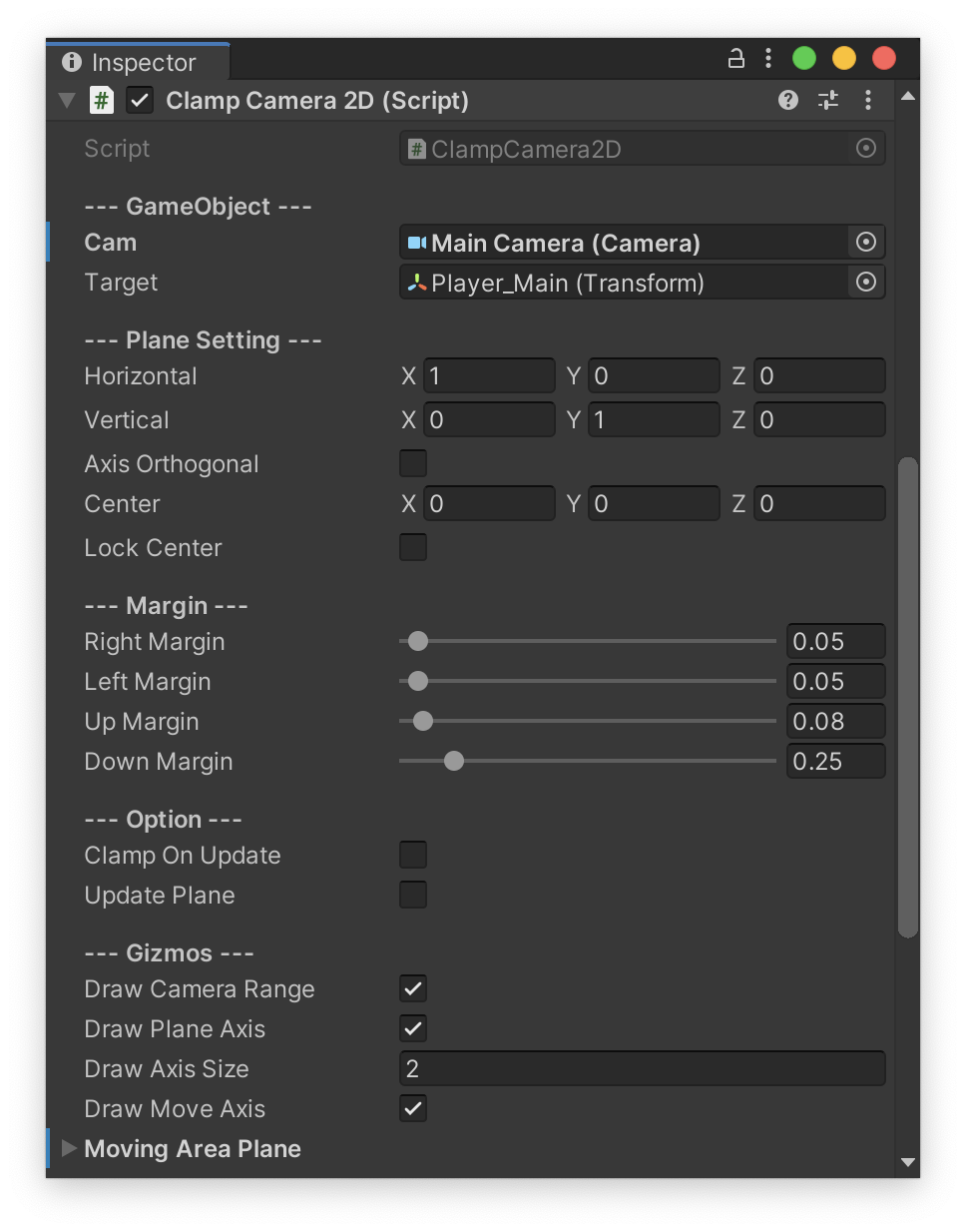Image resolution: width=966 pixels, height=1232 pixels.
Task: Expand the Moving Area Plane section
Action: click(69, 1148)
